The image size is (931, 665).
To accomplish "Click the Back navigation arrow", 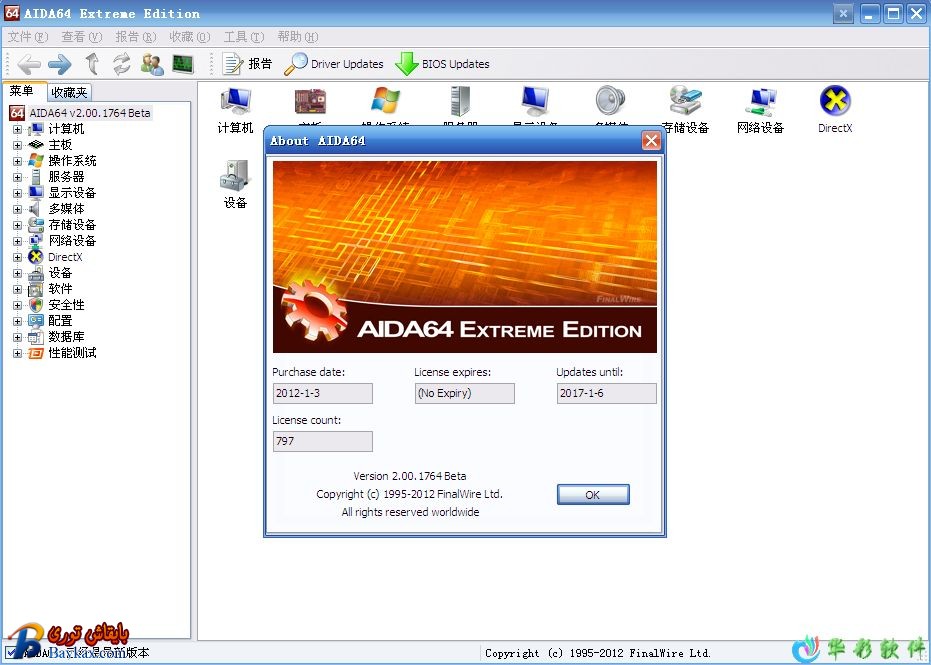I will pos(29,64).
